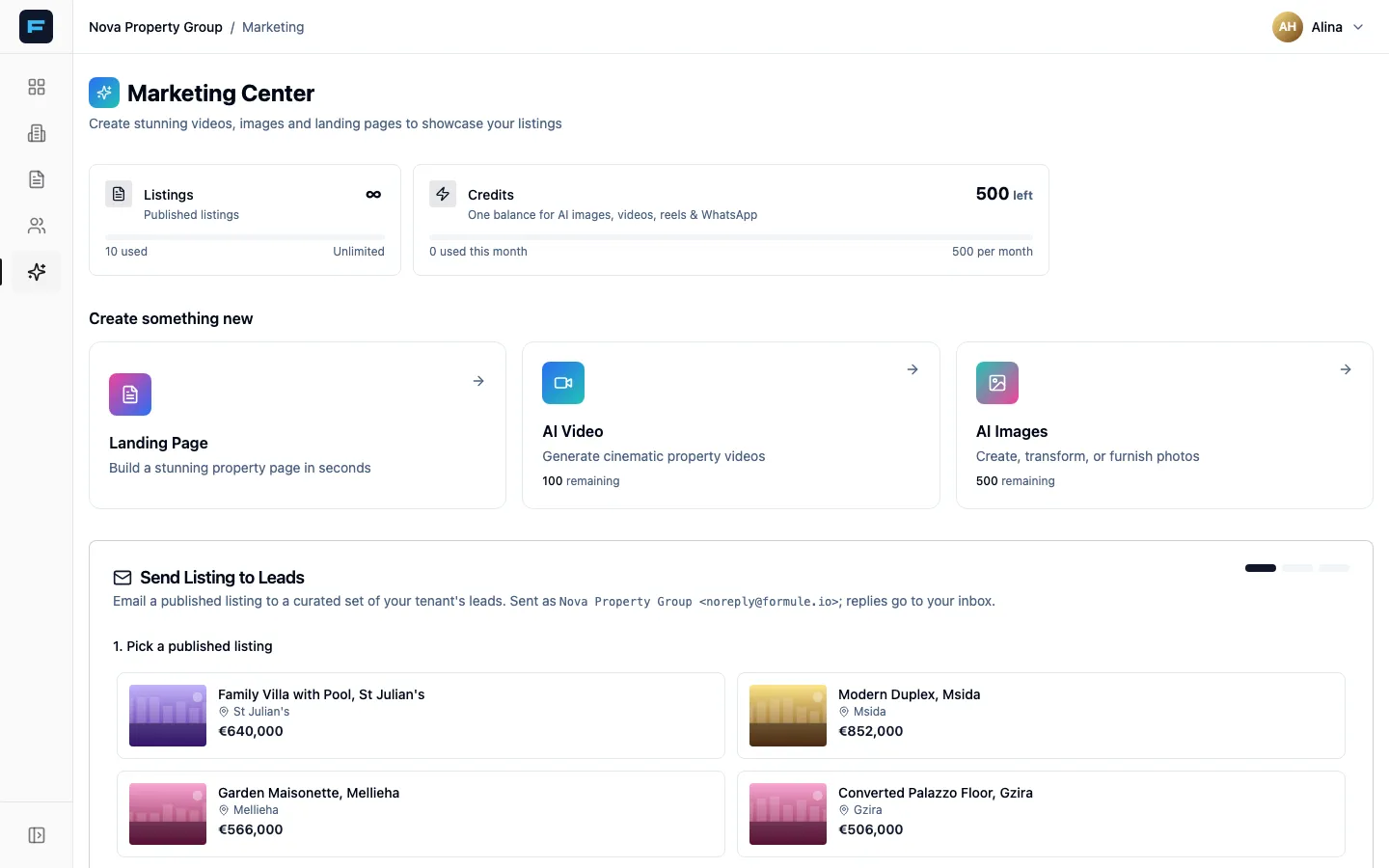This screenshot has height=868, width=1389.
Task: Select the Marketing sparkle icon in sidebar
Action: pyautogui.click(x=37, y=272)
